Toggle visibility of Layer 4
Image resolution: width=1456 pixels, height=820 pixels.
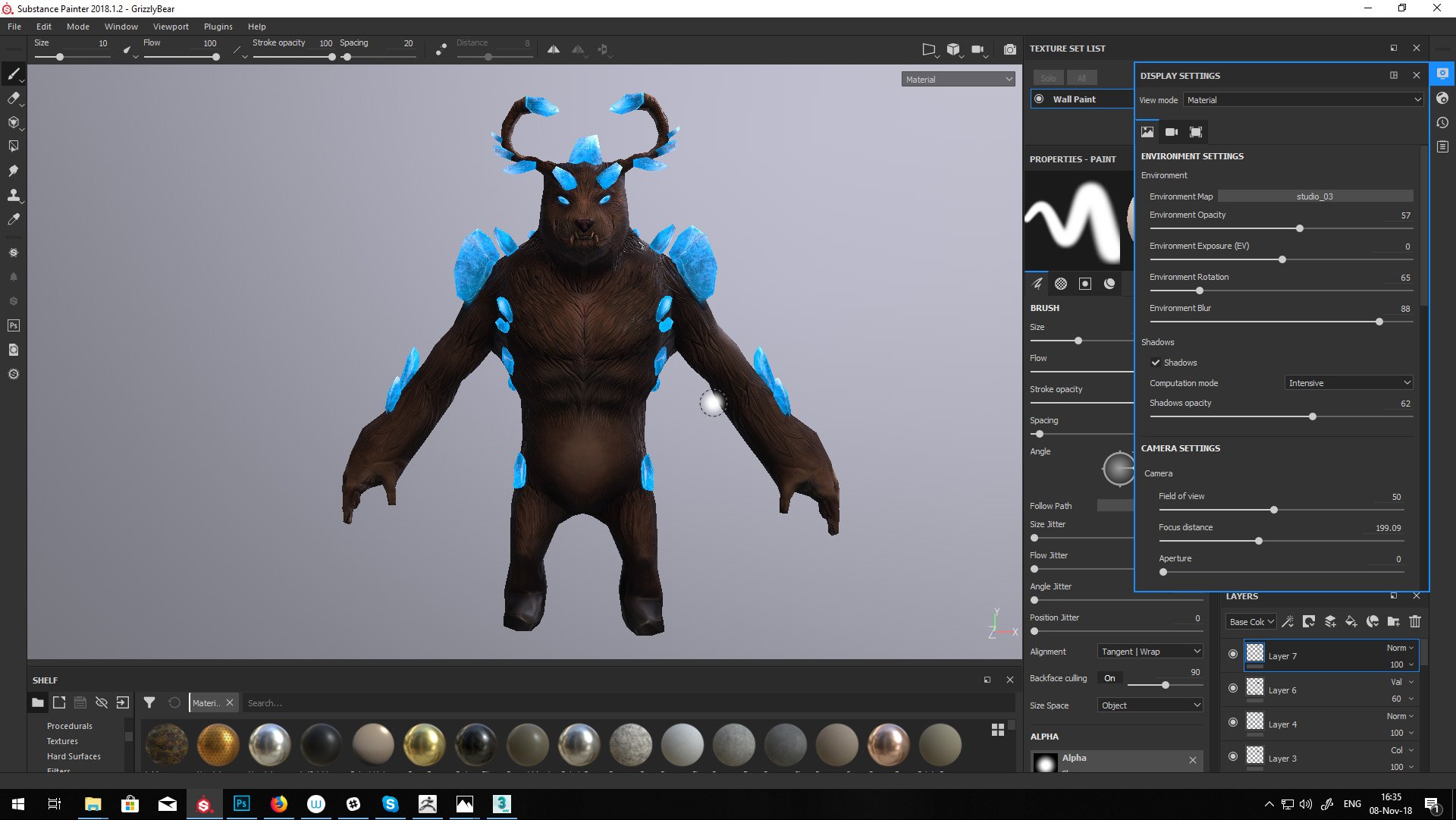coord(1233,722)
